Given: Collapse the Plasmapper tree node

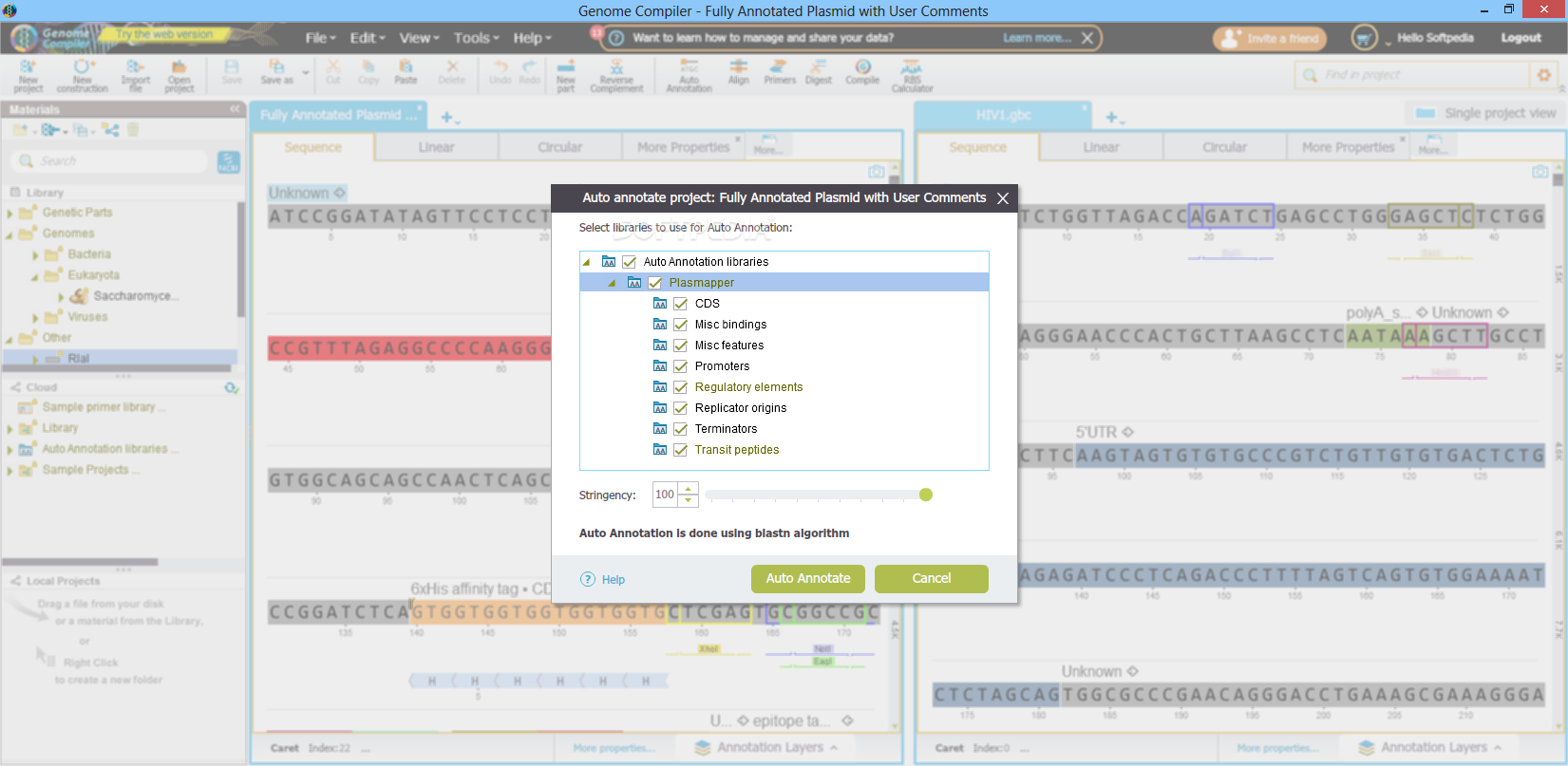Looking at the screenshot, I should (612, 283).
